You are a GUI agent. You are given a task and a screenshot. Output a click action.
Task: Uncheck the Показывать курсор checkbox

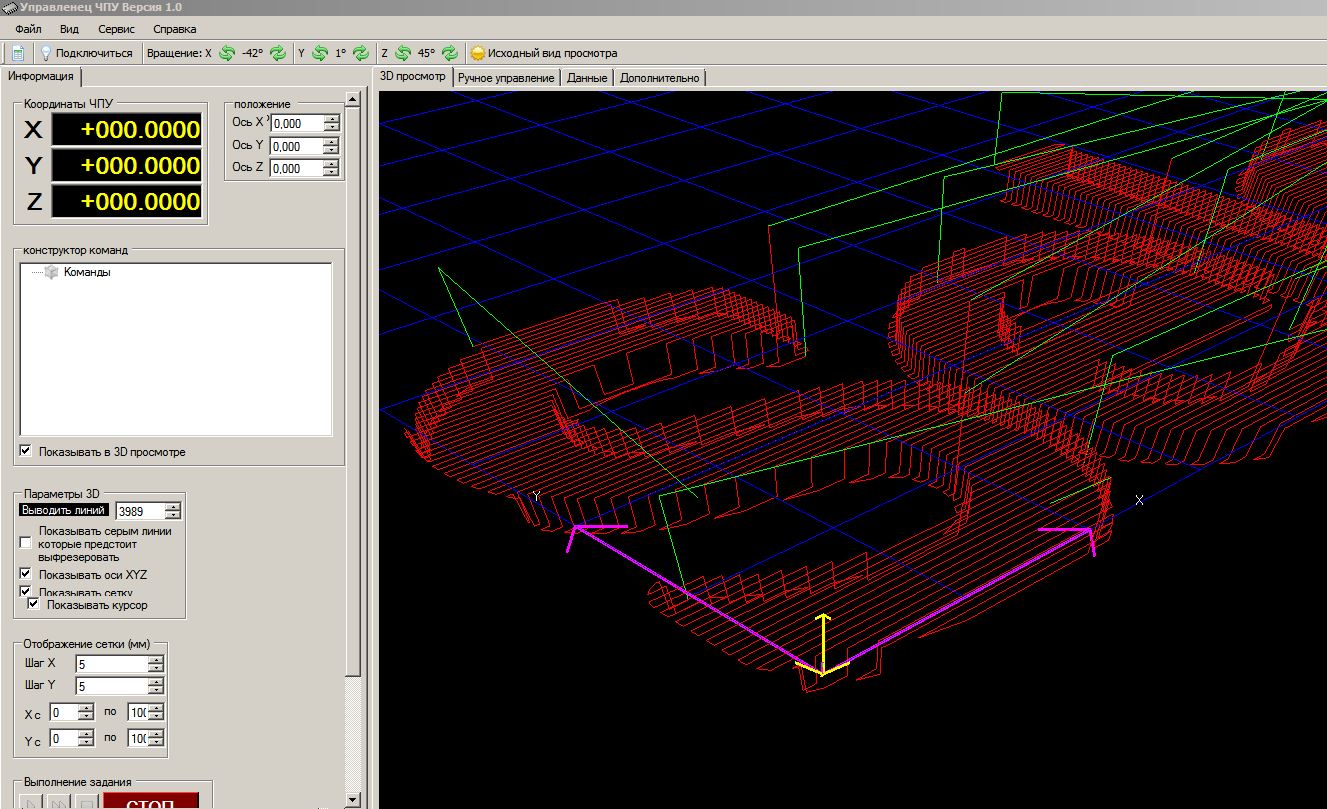[x=34, y=605]
